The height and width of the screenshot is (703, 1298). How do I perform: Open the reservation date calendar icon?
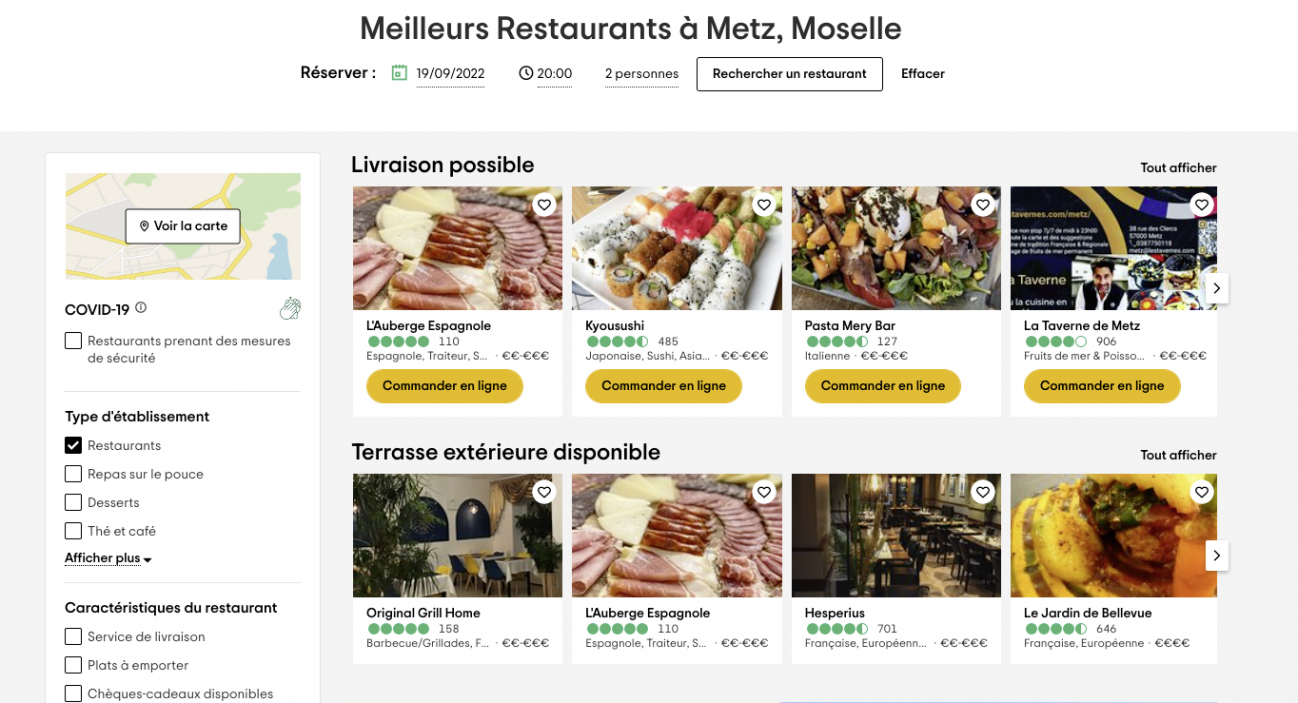[x=399, y=73]
